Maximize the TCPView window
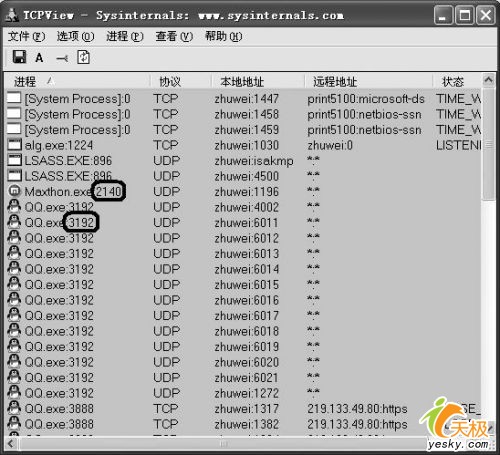The image size is (500, 455). pos(465,15)
